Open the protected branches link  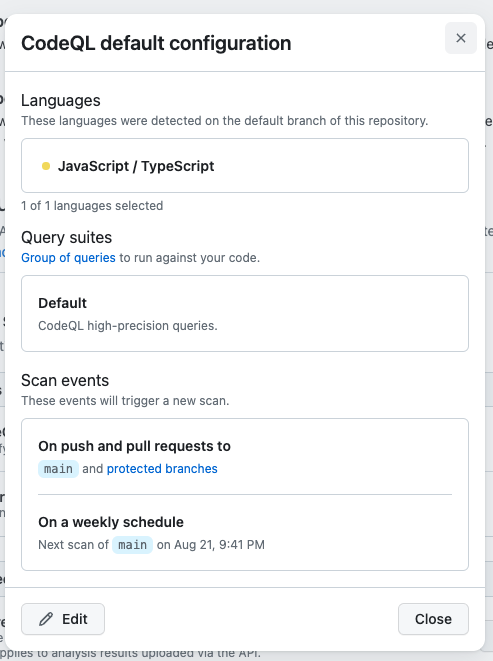pyautogui.click(x=162, y=469)
